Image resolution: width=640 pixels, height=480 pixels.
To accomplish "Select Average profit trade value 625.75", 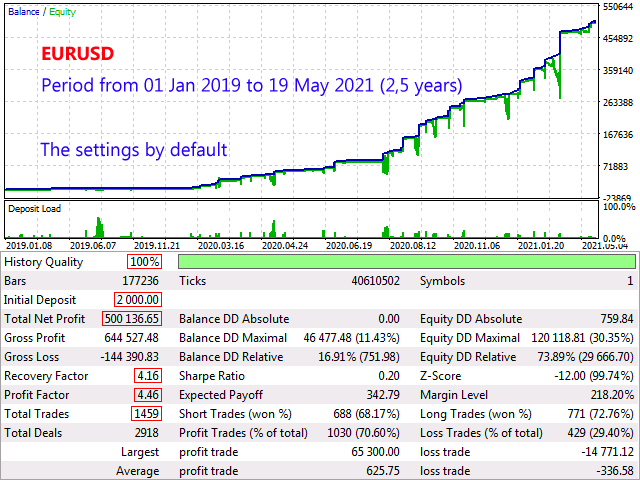I will [x=383, y=471].
